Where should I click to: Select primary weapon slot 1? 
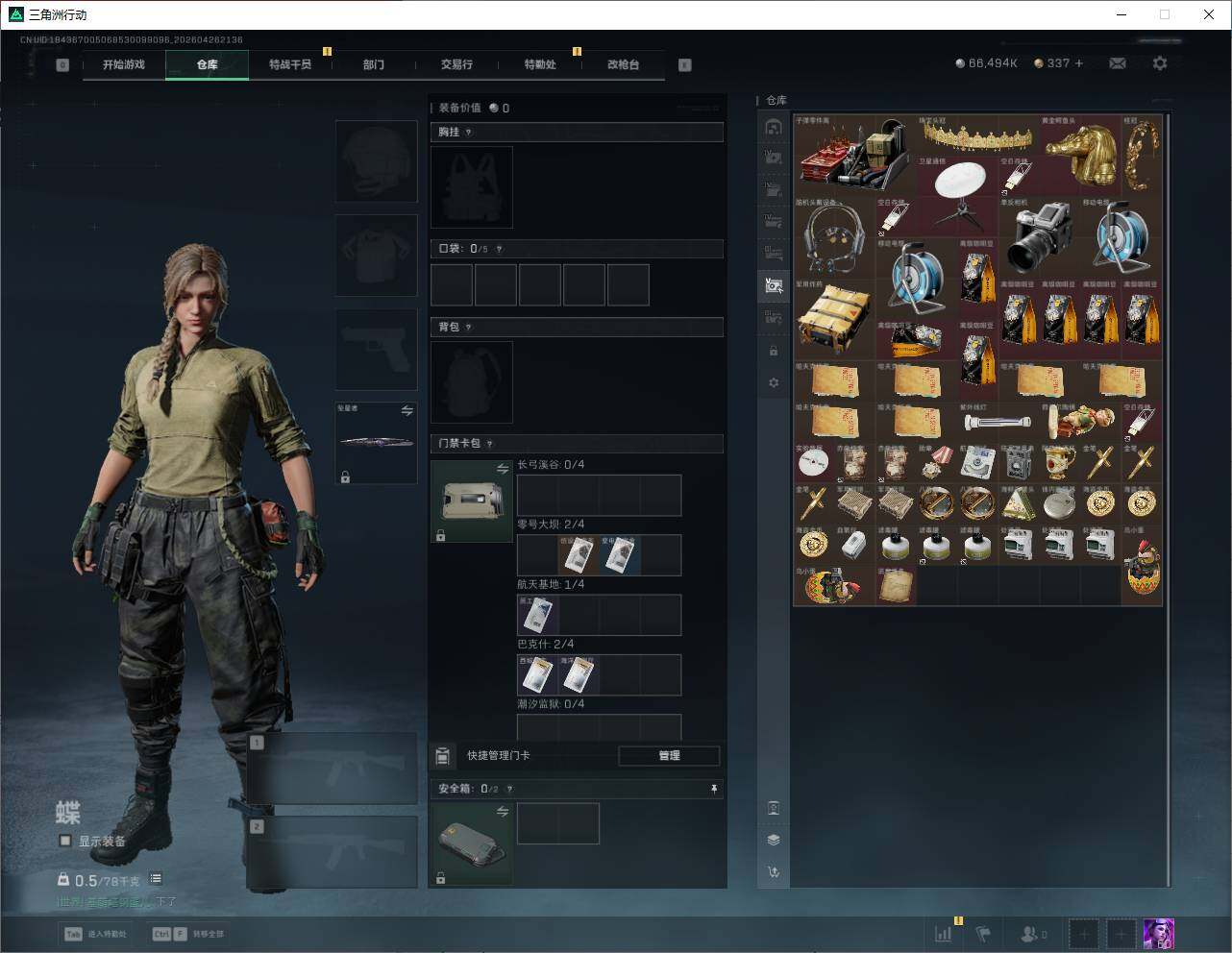[333, 769]
